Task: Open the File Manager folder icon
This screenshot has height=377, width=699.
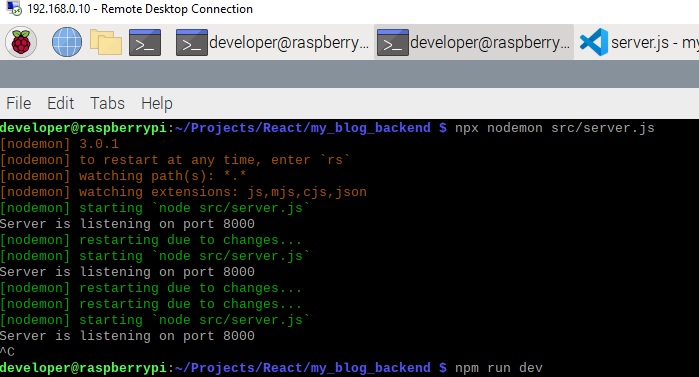Action: (106, 42)
